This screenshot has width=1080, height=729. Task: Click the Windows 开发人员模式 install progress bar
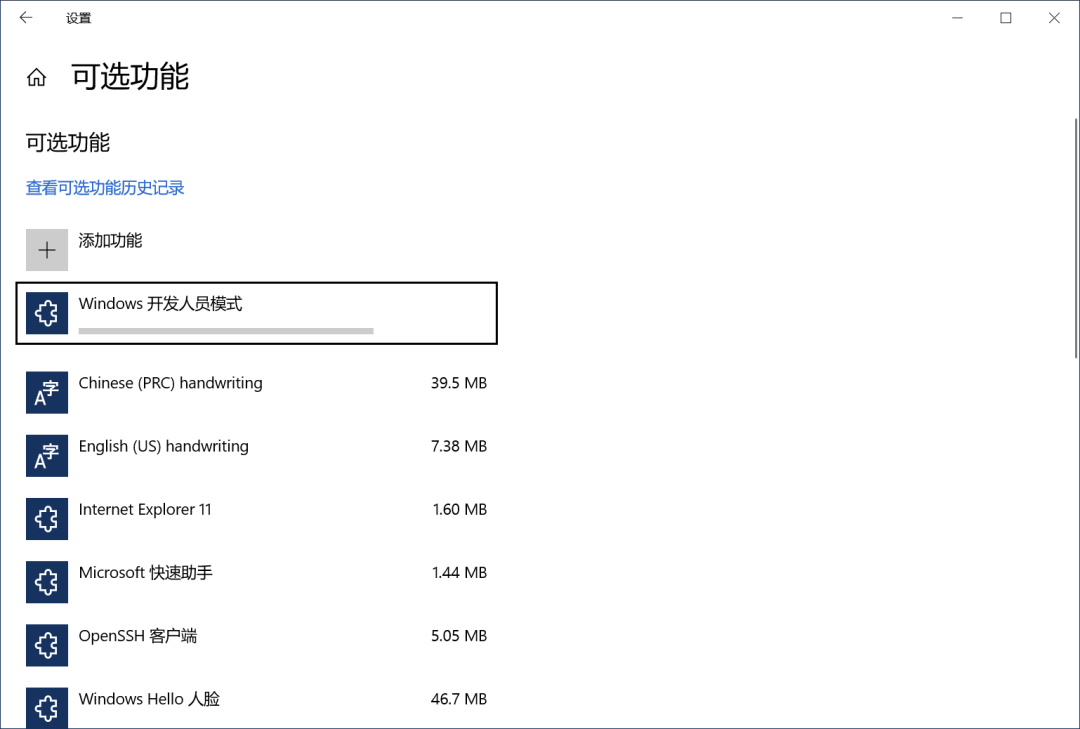(x=226, y=331)
